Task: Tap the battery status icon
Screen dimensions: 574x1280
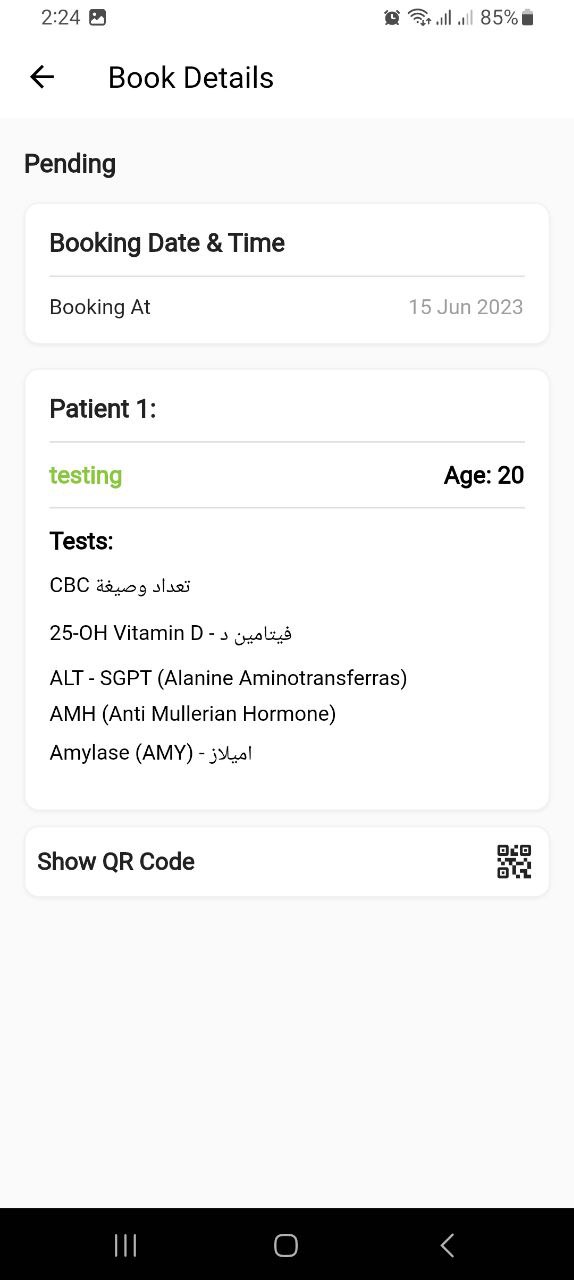Action: tap(528, 17)
